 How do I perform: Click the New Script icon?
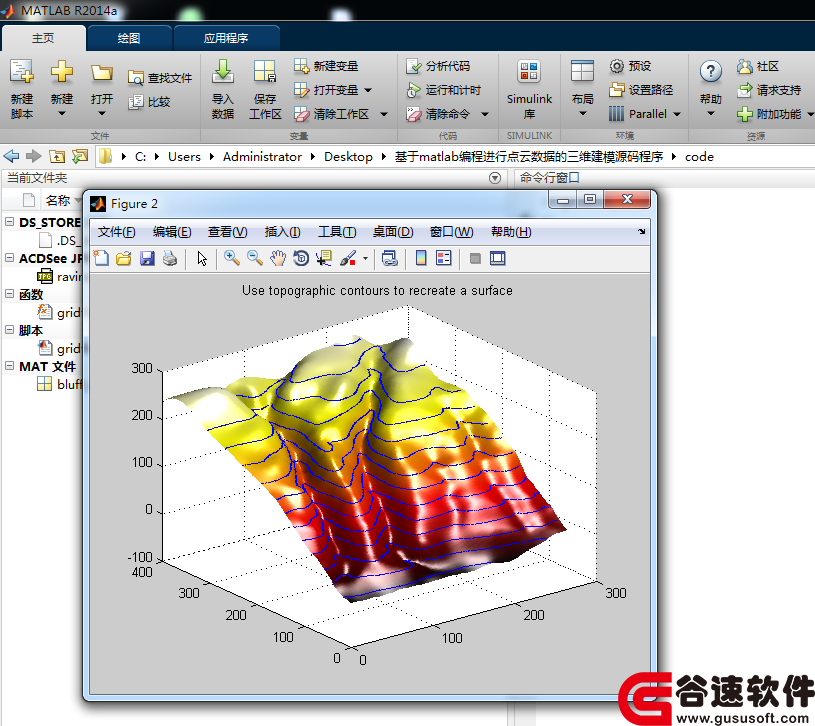[22, 71]
